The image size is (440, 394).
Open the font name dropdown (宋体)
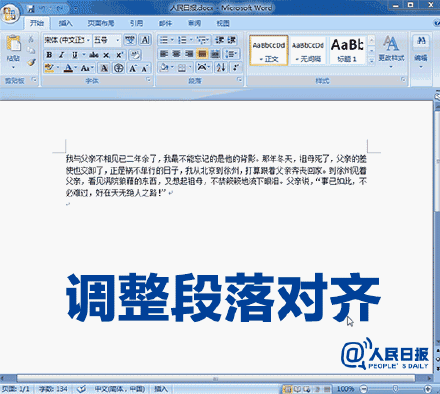tap(88, 40)
